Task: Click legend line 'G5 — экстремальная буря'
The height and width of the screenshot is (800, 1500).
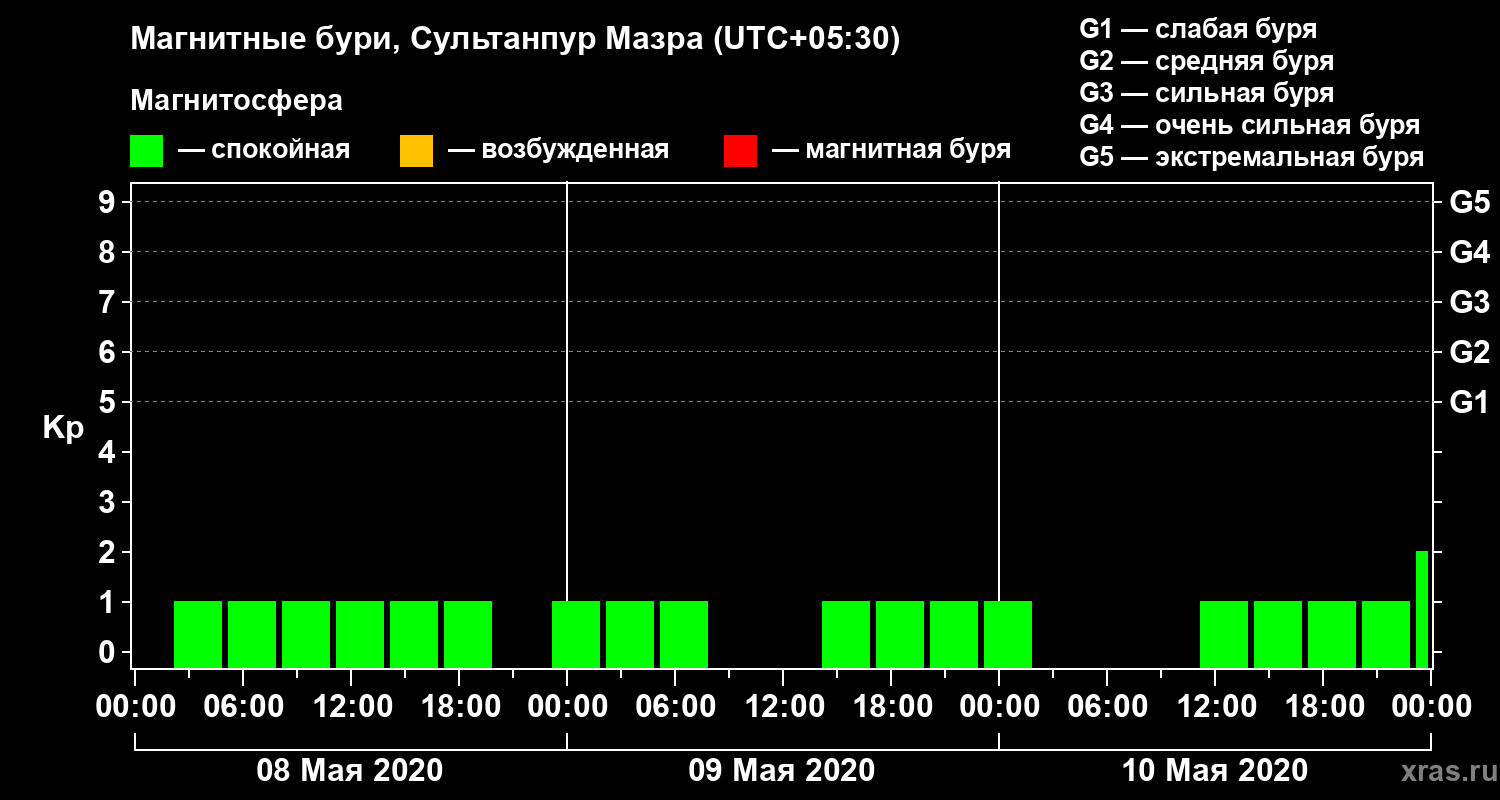Action: click(x=1252, y=158)
